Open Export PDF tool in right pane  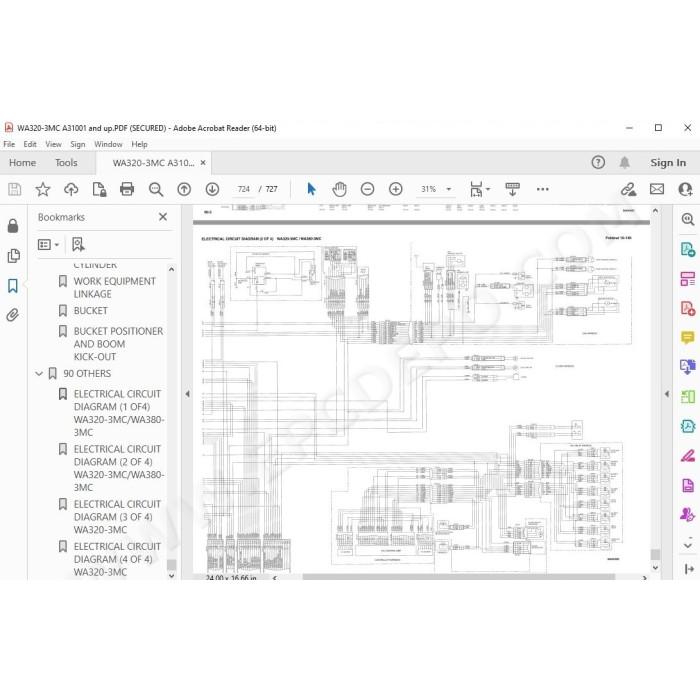tap(688, 249)
